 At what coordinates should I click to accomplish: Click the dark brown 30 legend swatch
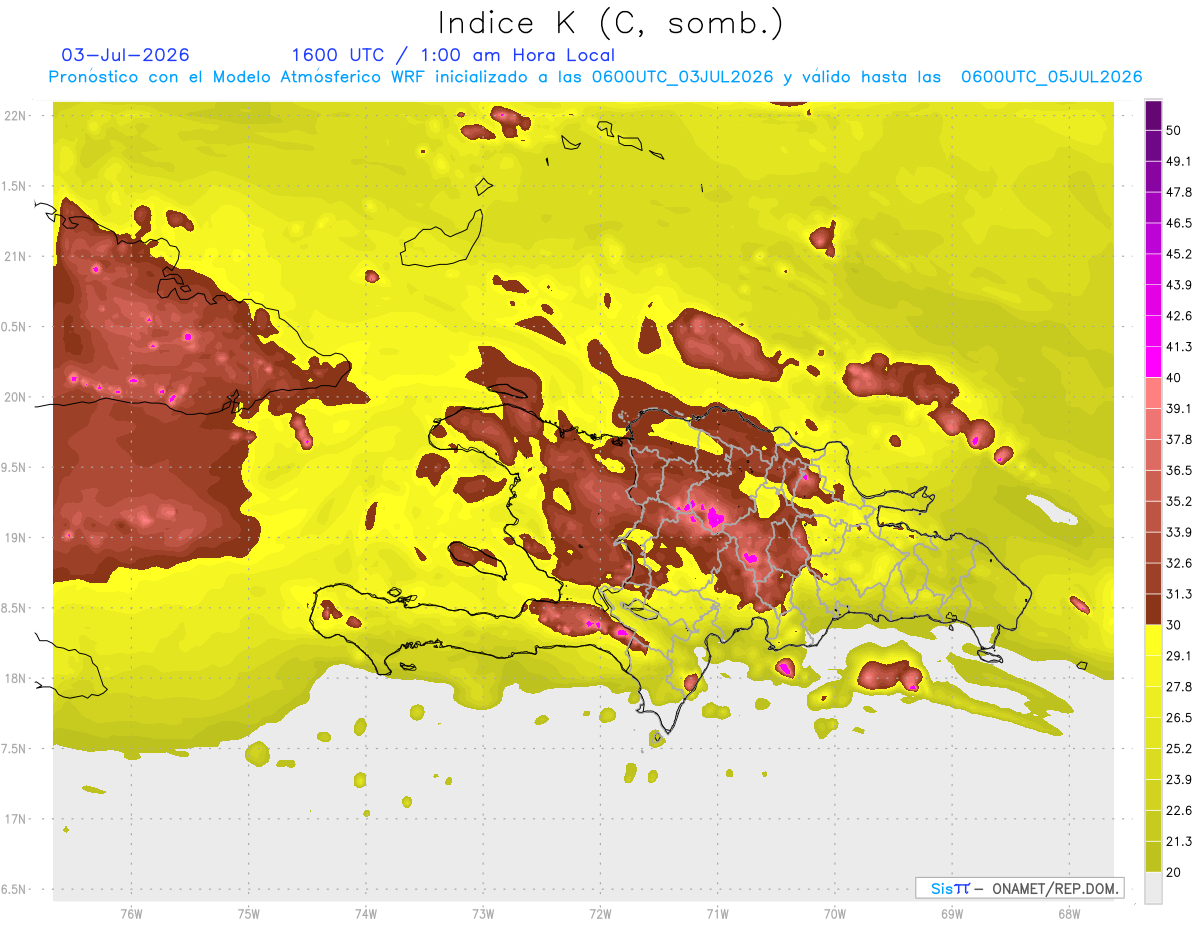pyautogui.click(x=1153, y=609)
